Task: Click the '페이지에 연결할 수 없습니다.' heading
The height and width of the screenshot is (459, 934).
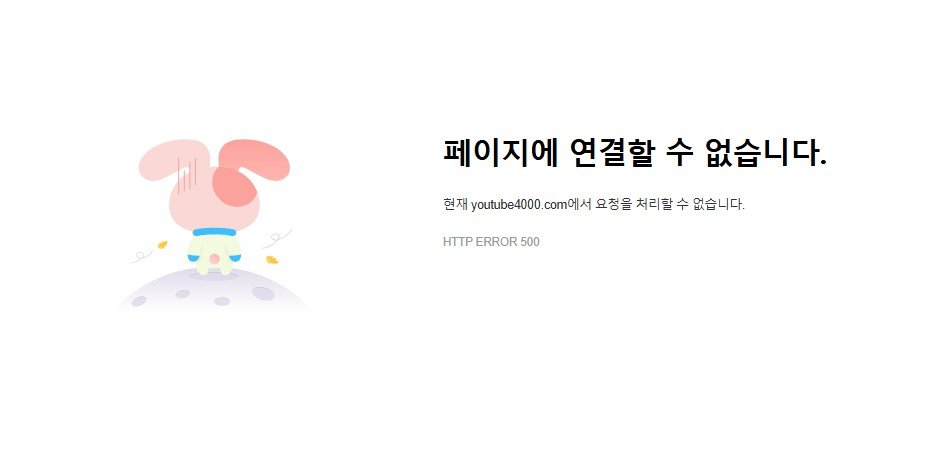Action: pos(635,152)
